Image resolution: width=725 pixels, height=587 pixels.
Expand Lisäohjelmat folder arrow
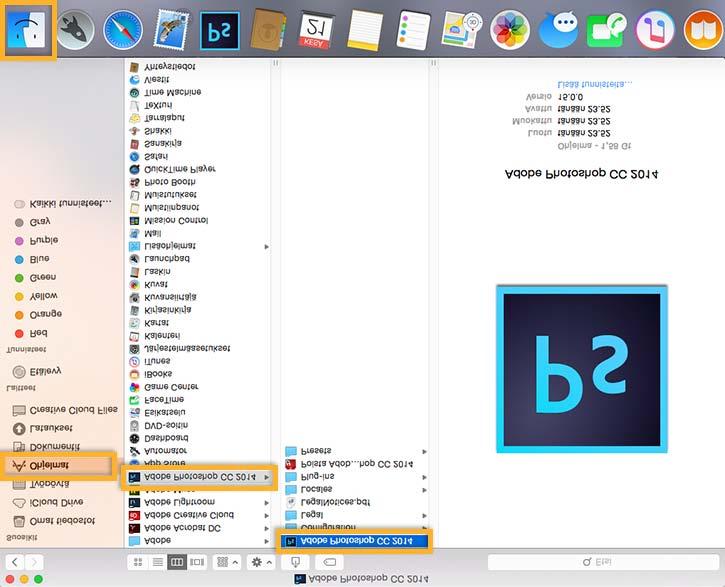(x=266, y=246)
